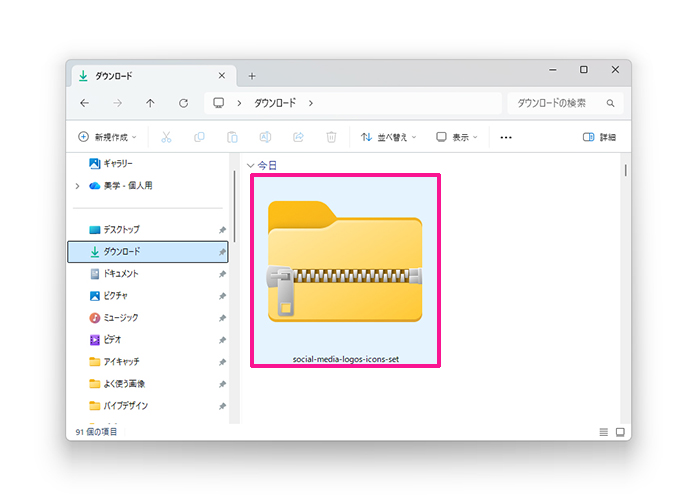This screenshot has width=700, height=501.
Task: Click the pin icon beside よく使う画像
Action: point(222,384)
